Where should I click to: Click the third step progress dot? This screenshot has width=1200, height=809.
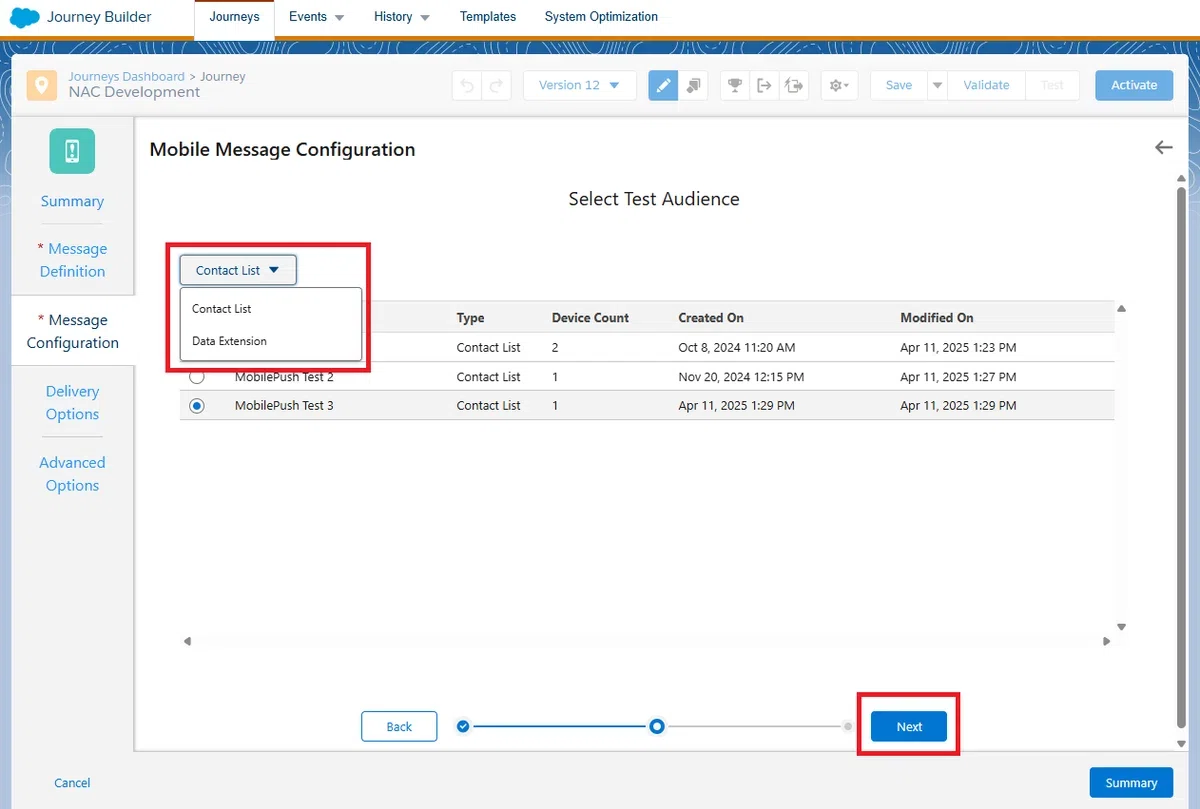tap(848, 727)
